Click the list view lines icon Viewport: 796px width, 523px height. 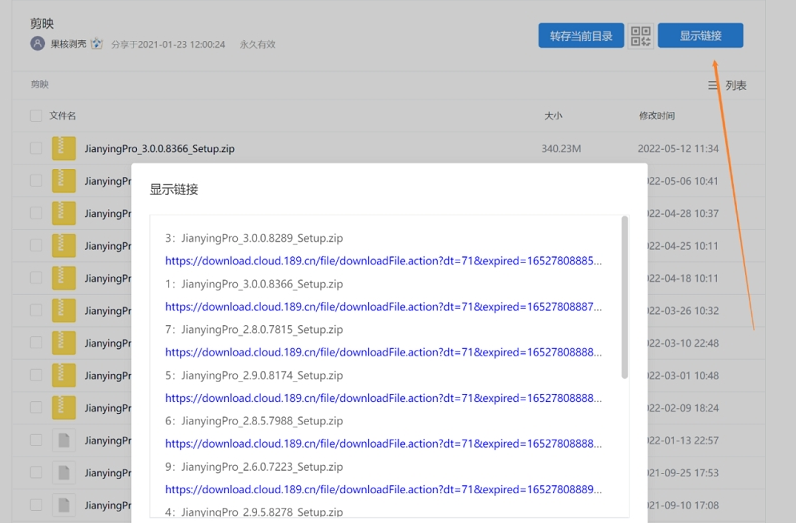tap(713, 85)
